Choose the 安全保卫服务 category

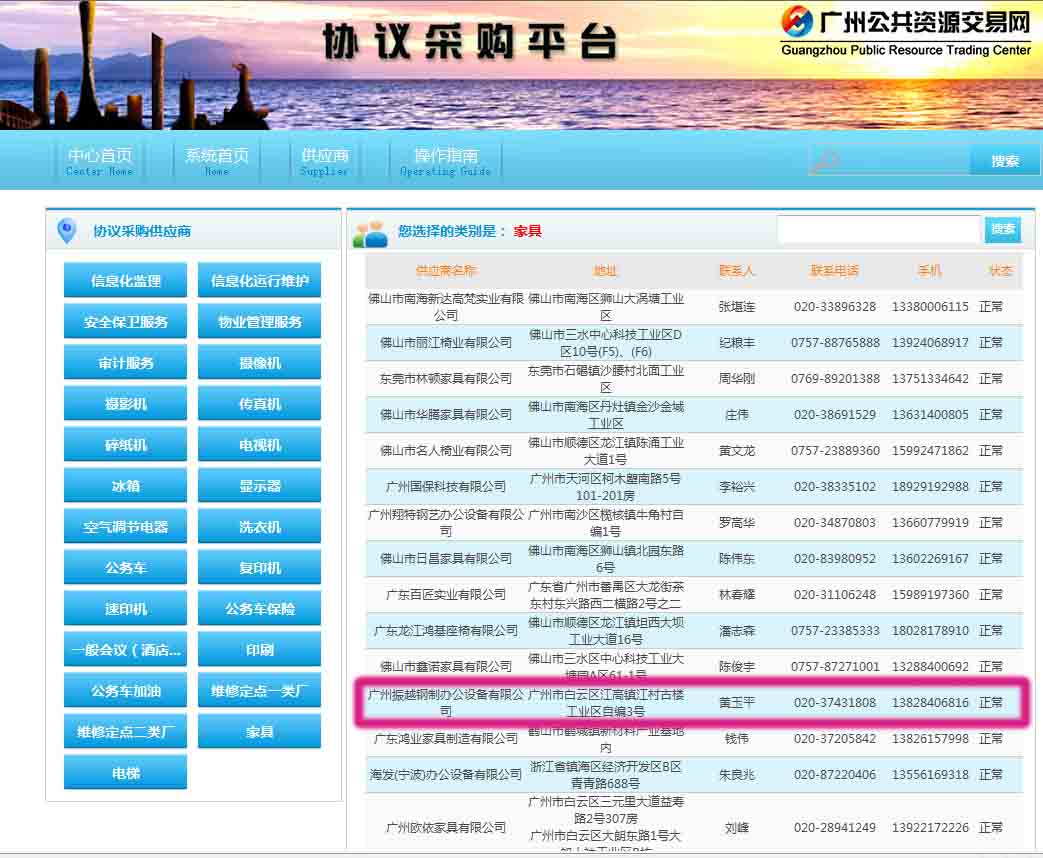(x=126, y=322)
